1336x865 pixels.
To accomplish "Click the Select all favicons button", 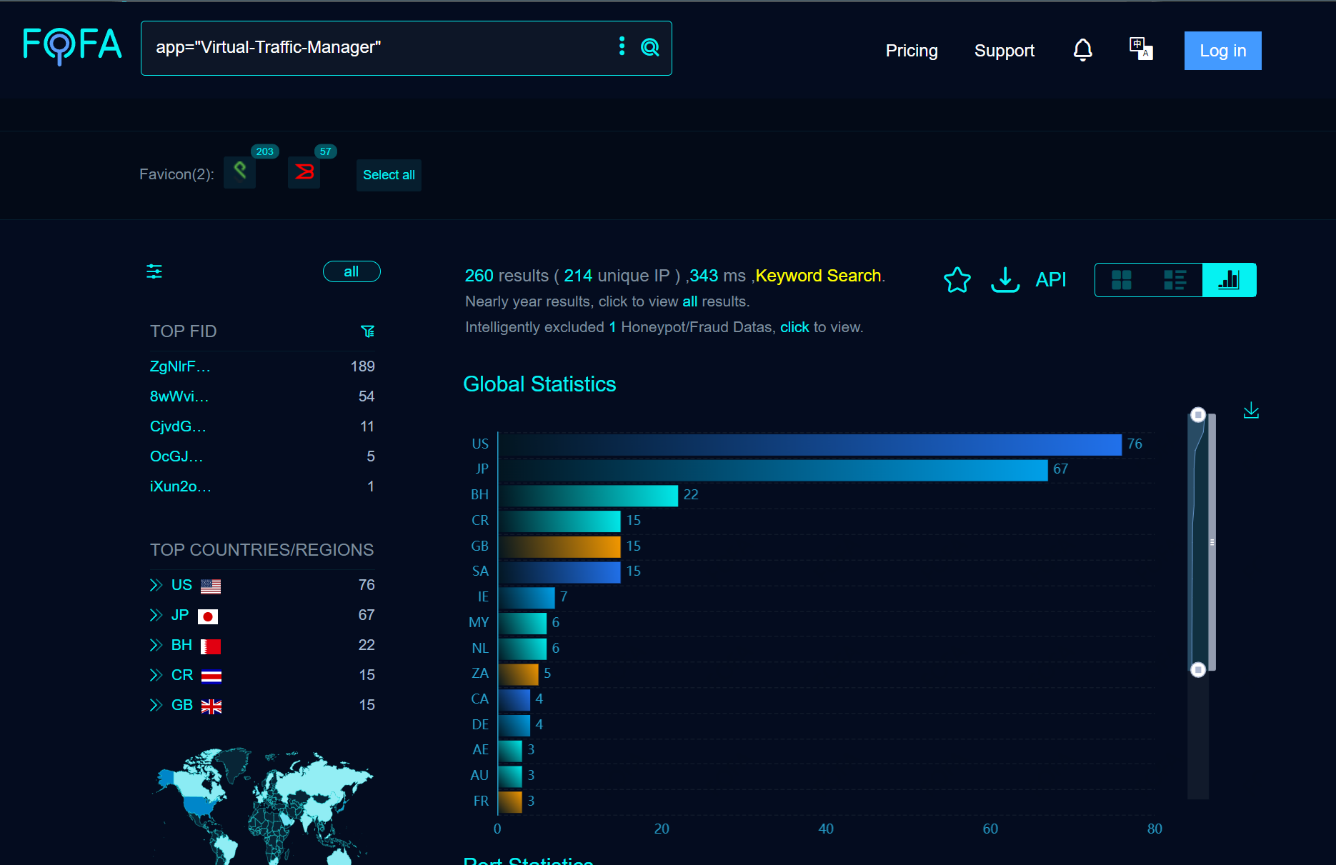I will pos(389,175).
